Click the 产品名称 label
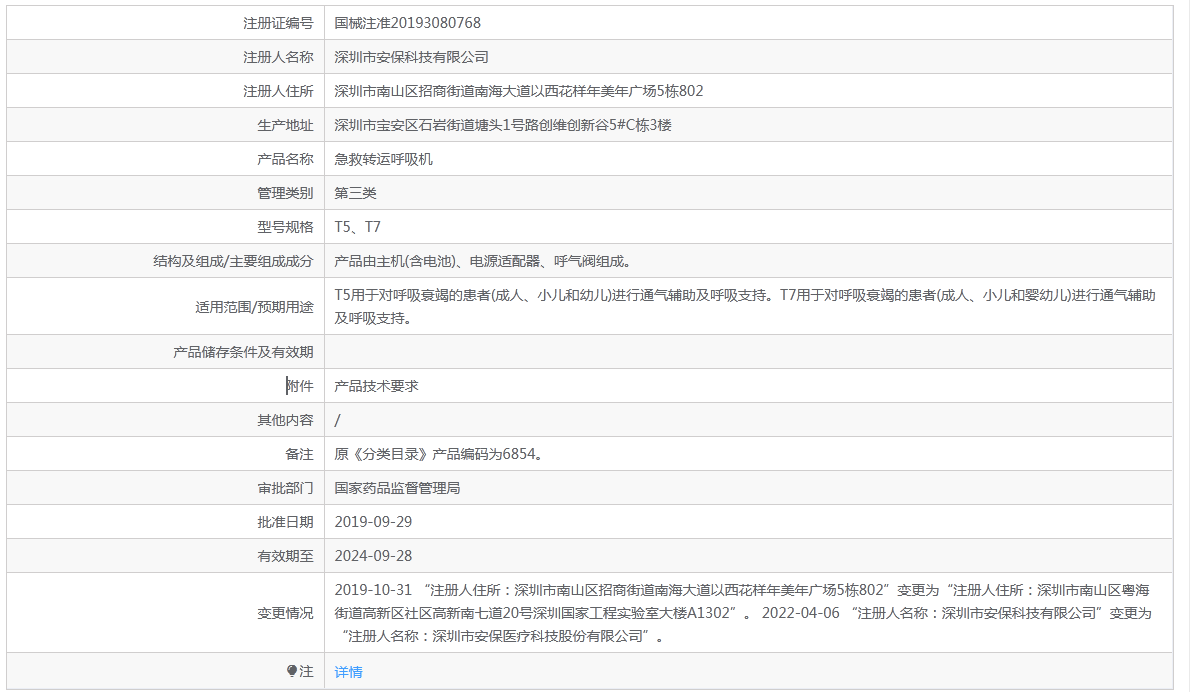 pos(285,159)
